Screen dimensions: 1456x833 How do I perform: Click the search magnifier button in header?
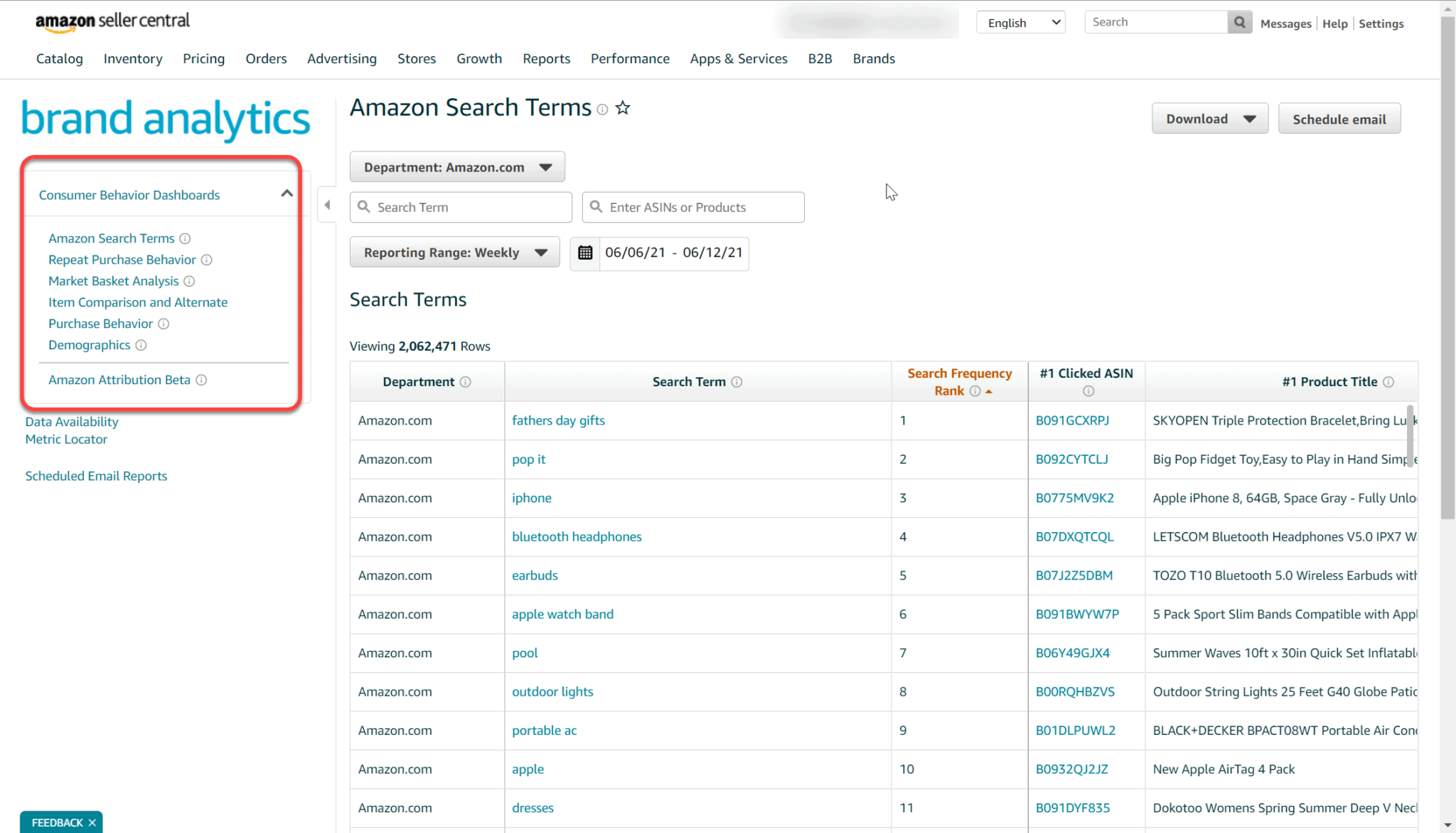point(1239,22)
